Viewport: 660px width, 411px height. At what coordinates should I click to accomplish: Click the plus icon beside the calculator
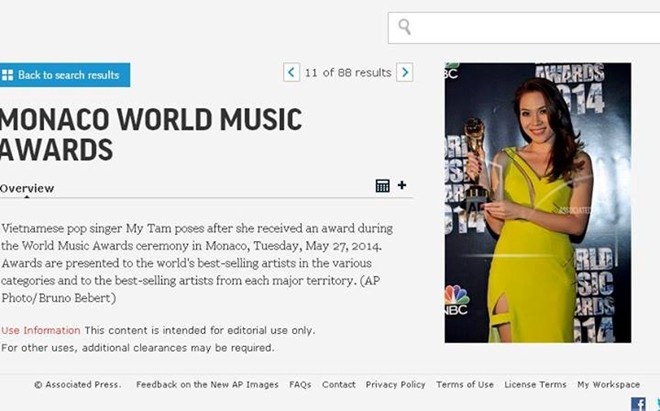402,185
